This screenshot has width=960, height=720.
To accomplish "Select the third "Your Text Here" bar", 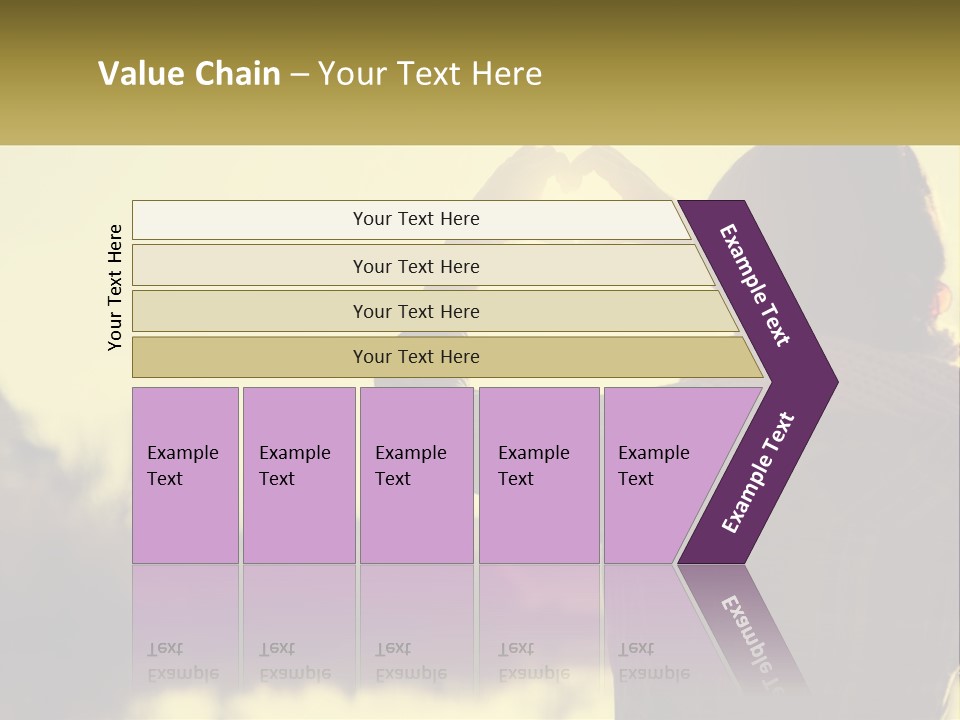I will click(x=415, y=311).
